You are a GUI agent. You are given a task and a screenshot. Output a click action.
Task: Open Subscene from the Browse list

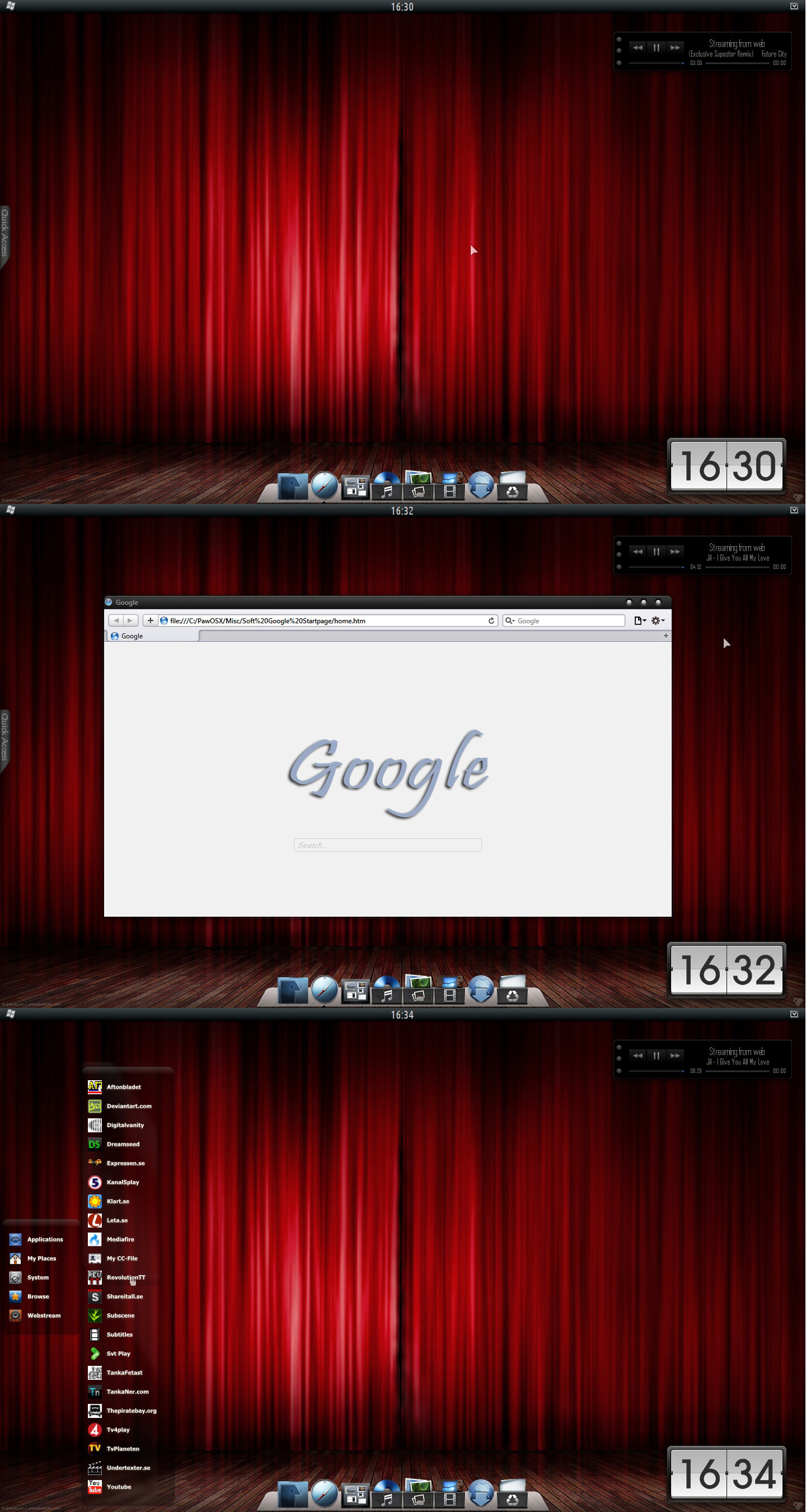[111, 1315]
